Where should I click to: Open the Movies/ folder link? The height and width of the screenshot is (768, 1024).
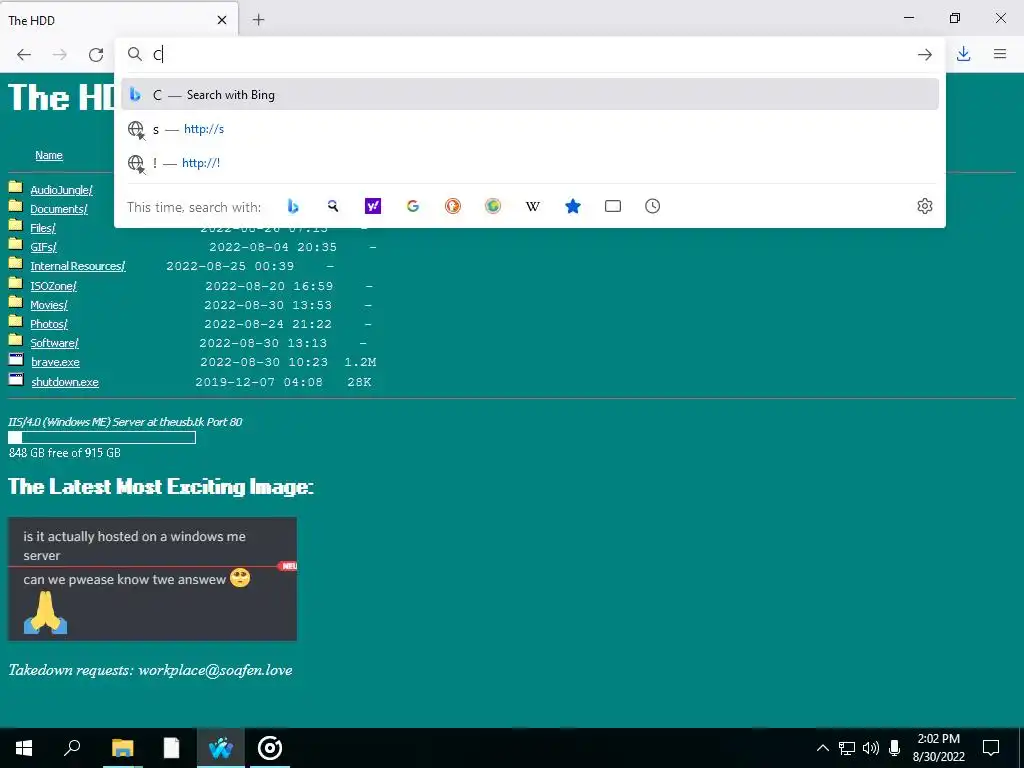coord(49,305)
